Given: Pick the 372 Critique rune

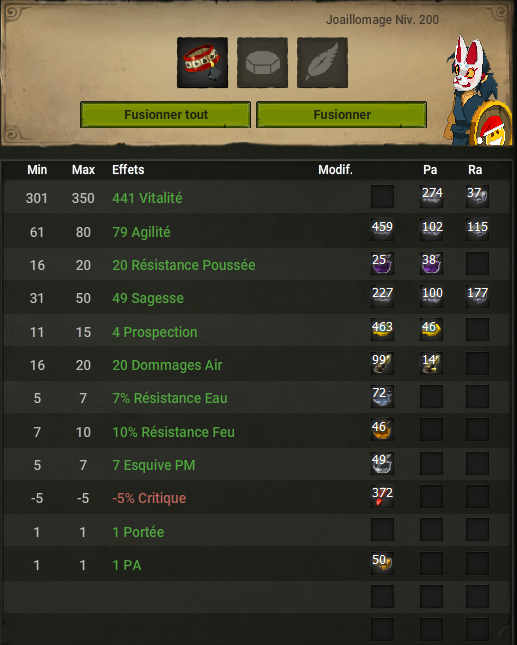Looking at the screenshot, I should click(x=383, y=497).
